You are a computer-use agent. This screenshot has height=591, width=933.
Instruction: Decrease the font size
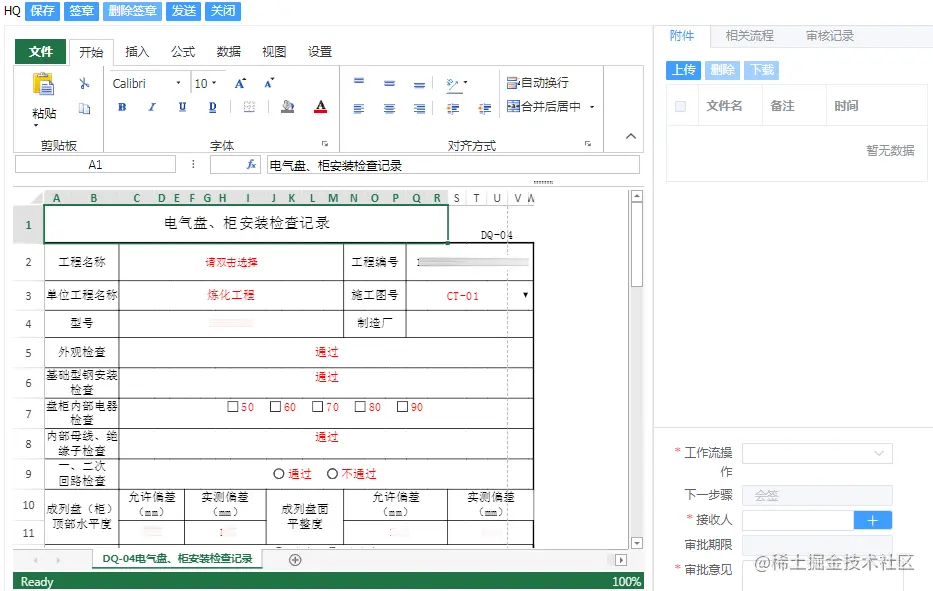[269, 83]
